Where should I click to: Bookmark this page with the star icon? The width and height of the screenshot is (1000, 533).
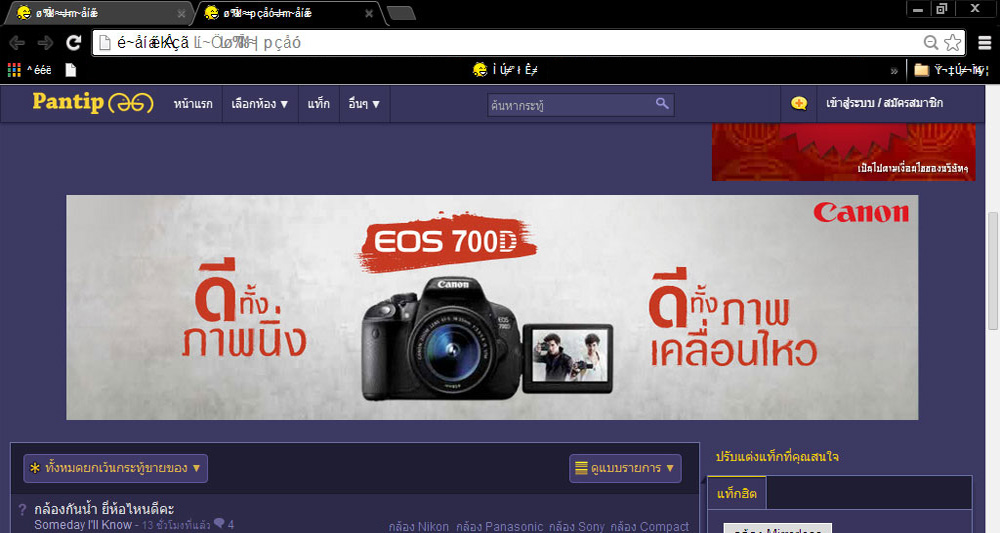point(953,43)
